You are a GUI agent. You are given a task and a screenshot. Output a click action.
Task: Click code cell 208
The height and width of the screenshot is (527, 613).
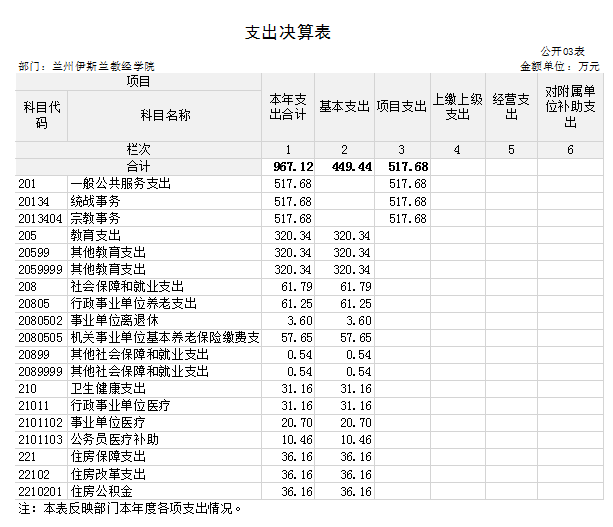point(27,287)
